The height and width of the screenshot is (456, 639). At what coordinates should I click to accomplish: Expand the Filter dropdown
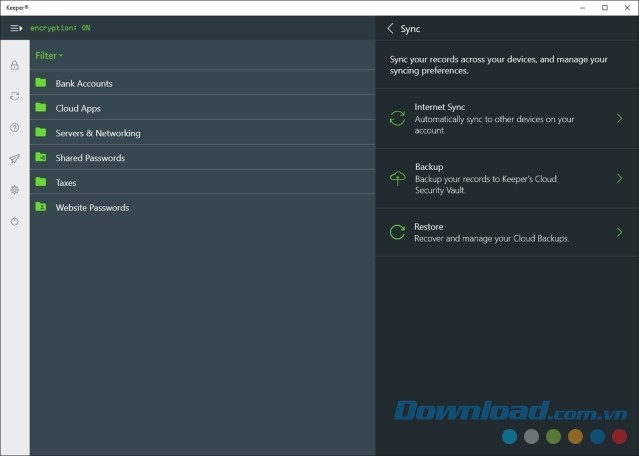pos(49,56)
